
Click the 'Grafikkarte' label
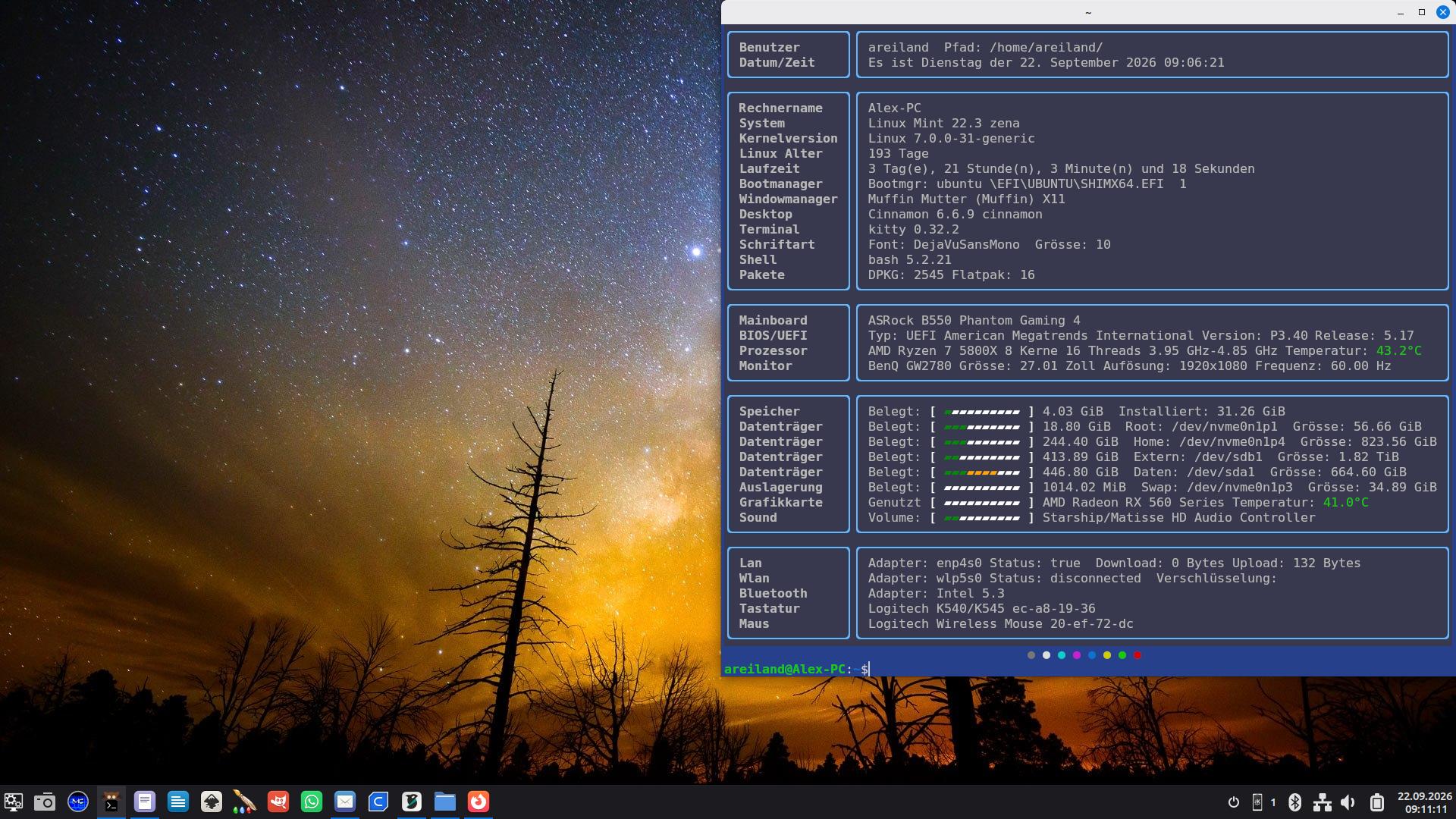(781, 502)
